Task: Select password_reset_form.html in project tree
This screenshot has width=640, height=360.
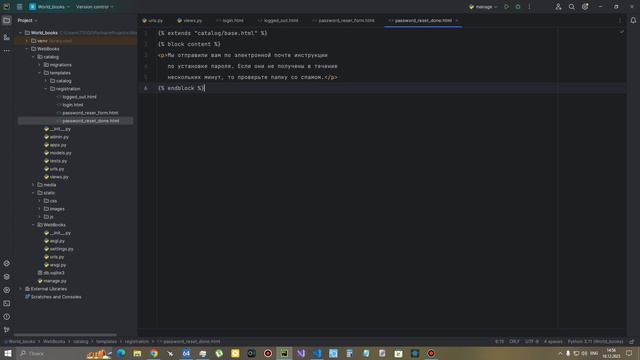Action: click(x=90, y=113)
